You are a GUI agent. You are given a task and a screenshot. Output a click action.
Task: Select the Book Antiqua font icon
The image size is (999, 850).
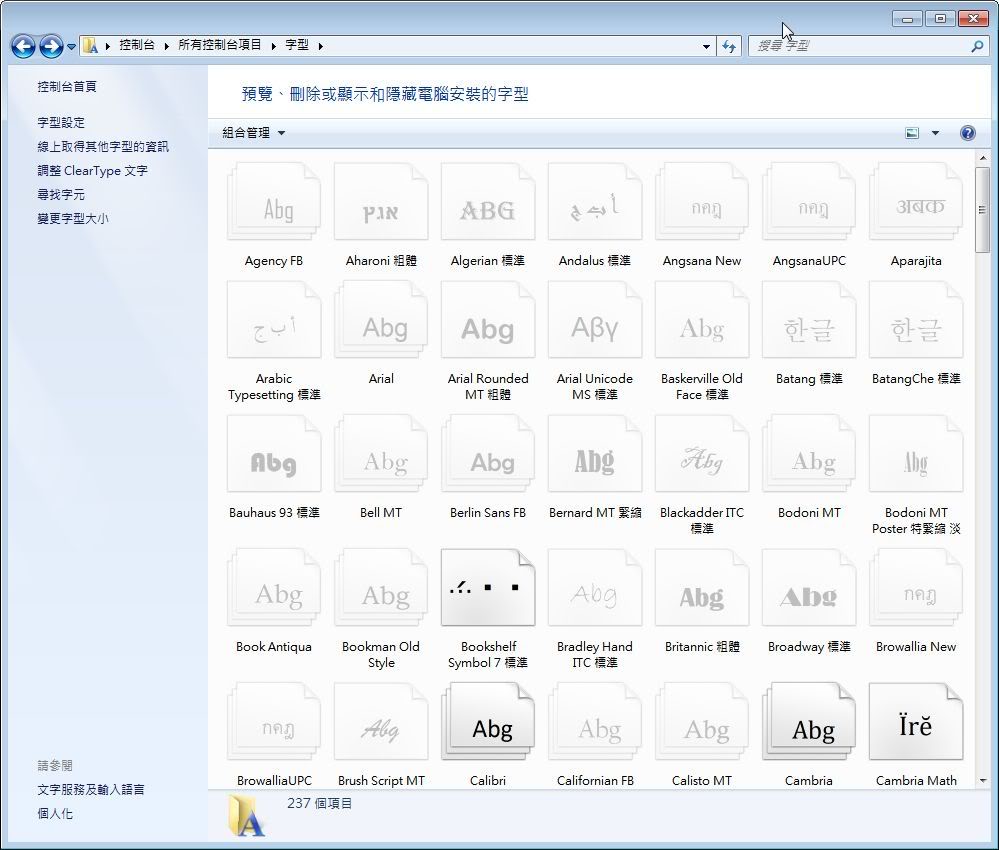[274, 587]
